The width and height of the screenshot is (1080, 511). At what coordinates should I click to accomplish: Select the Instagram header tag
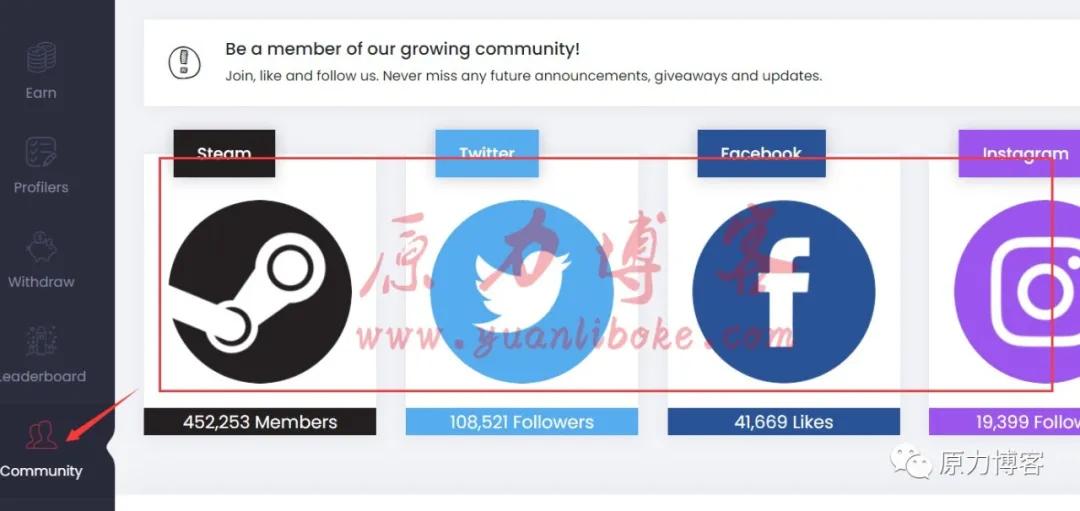tap(1019, 153)
